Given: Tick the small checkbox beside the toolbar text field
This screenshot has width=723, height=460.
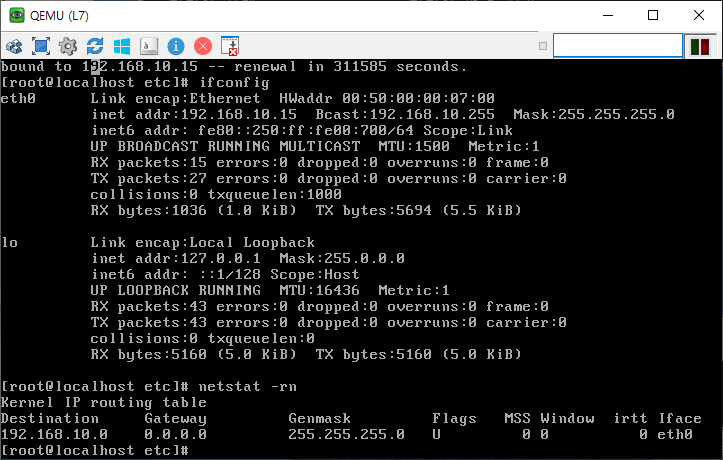Looking at the screenshot, I should pos(543,46).
